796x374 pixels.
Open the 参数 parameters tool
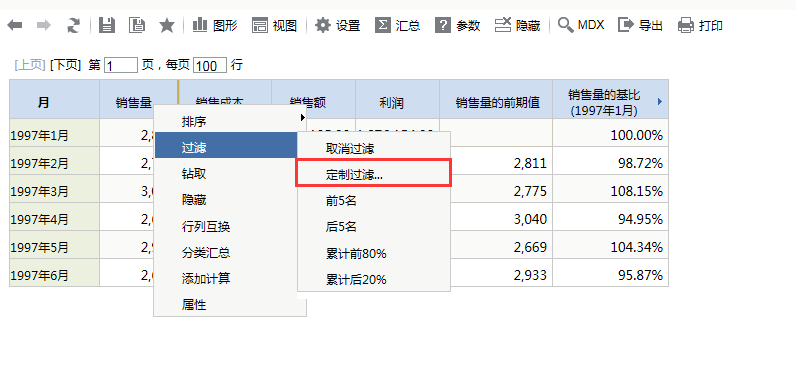click(458, 25)
